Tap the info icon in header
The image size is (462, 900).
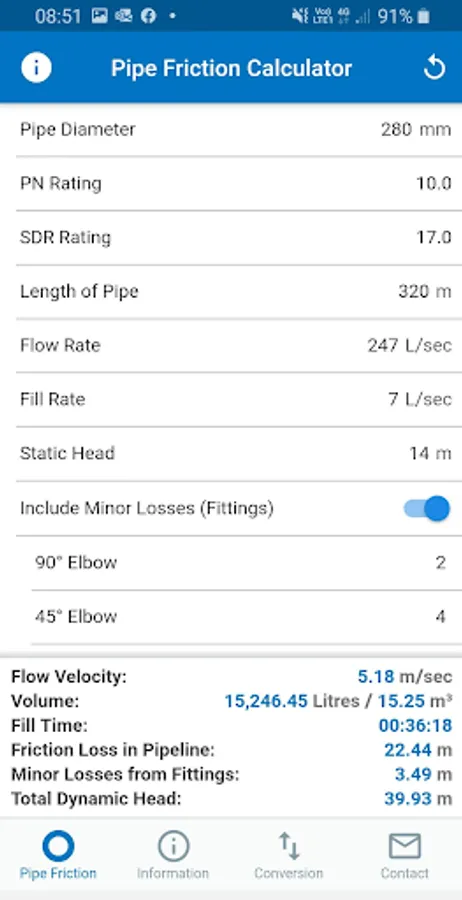point(36,68)
